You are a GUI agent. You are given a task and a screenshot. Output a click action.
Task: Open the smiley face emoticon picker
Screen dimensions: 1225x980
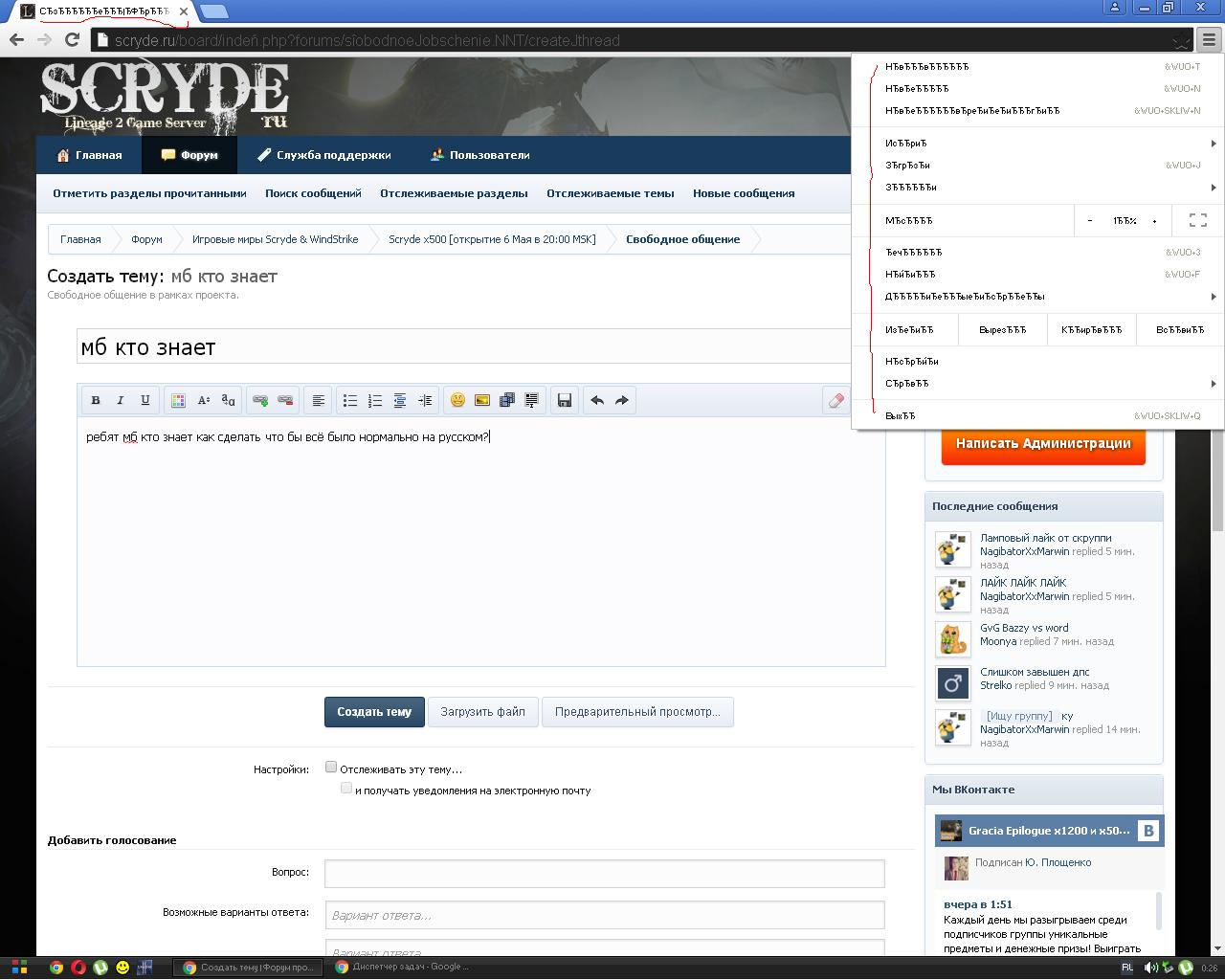pyautogui.click(x=457, y=400)
